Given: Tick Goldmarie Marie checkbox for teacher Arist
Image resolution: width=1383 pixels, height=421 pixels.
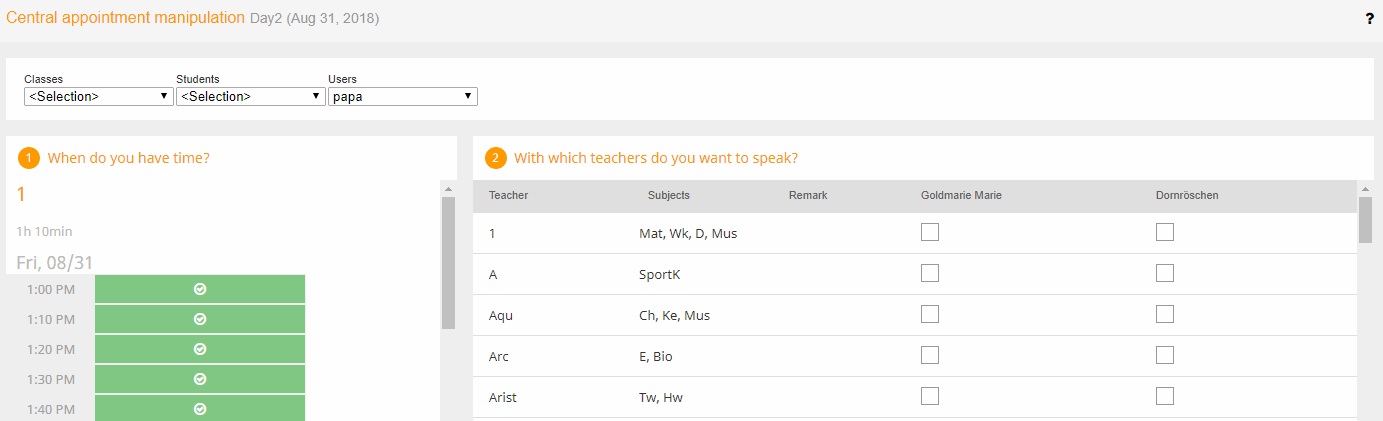Looking at the screenshot, I should [930, 396].
